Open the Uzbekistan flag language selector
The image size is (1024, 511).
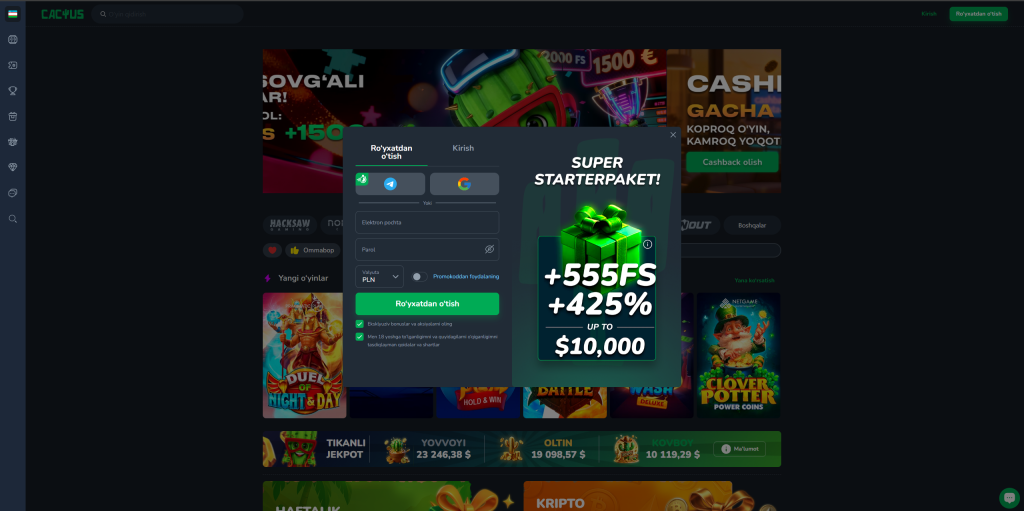[12, 14]
